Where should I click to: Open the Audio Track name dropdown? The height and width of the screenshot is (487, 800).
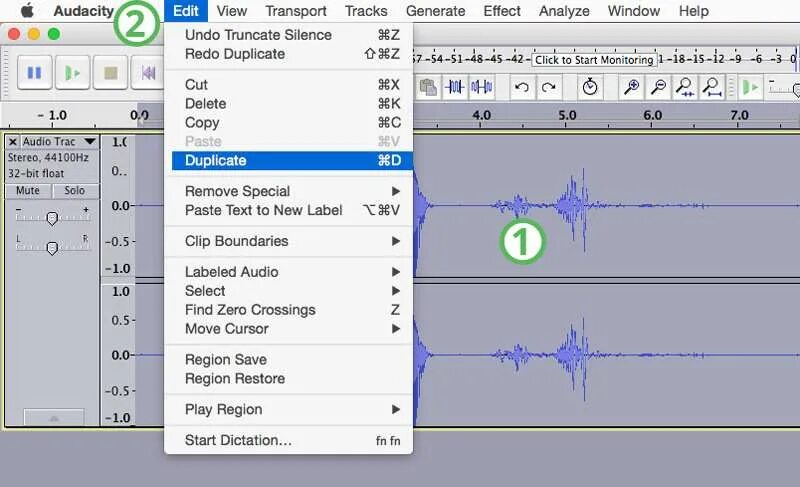pos(59,142)
